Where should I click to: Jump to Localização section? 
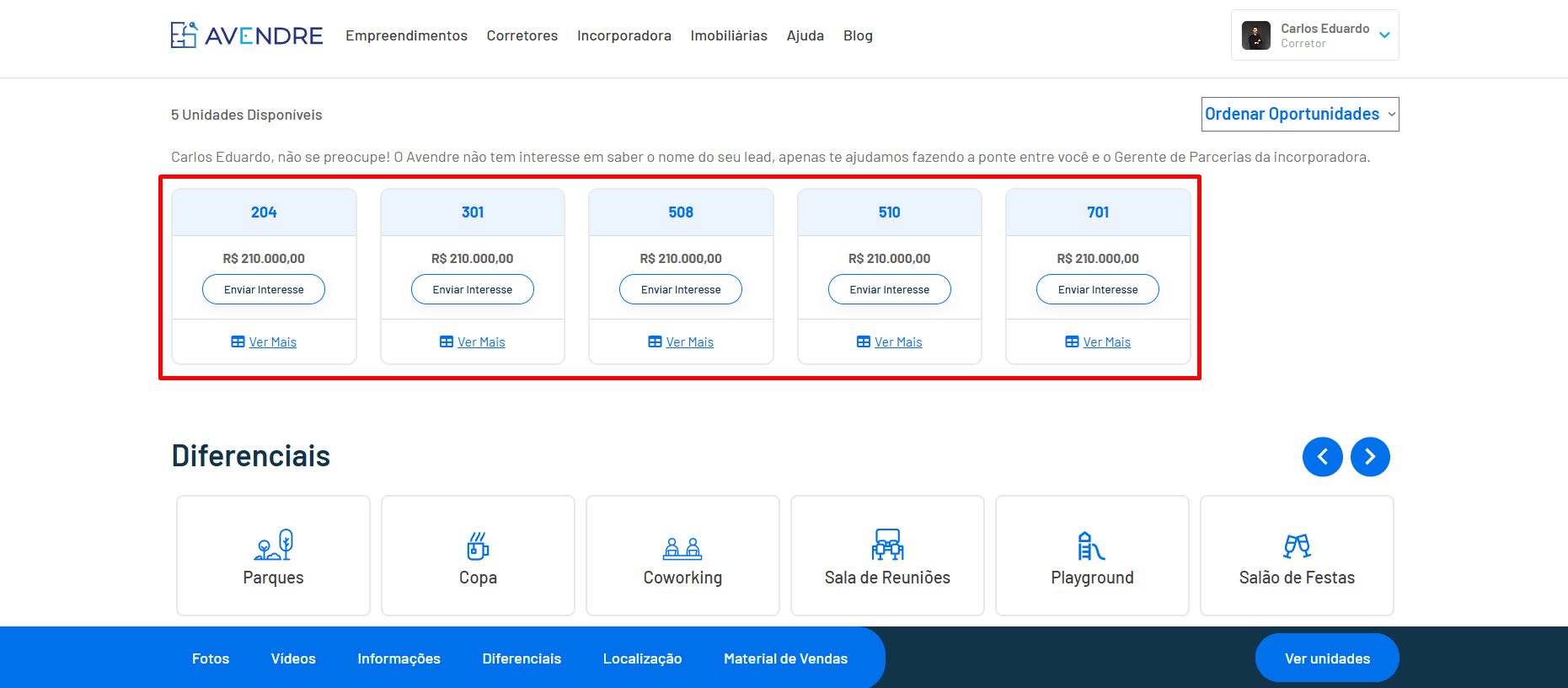pos(642,658)
